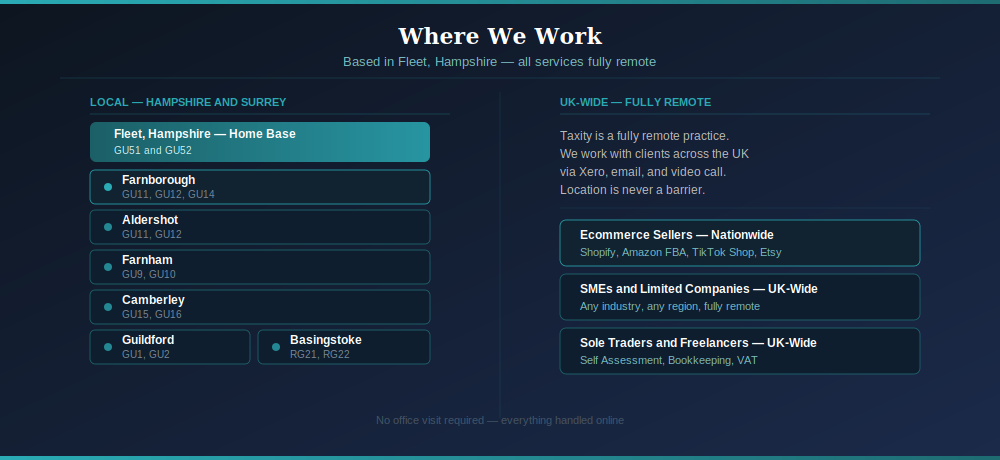Click the teal dot beside Farnborough
This screenshot has height=460, width=1000.
[x=108, y=187]
